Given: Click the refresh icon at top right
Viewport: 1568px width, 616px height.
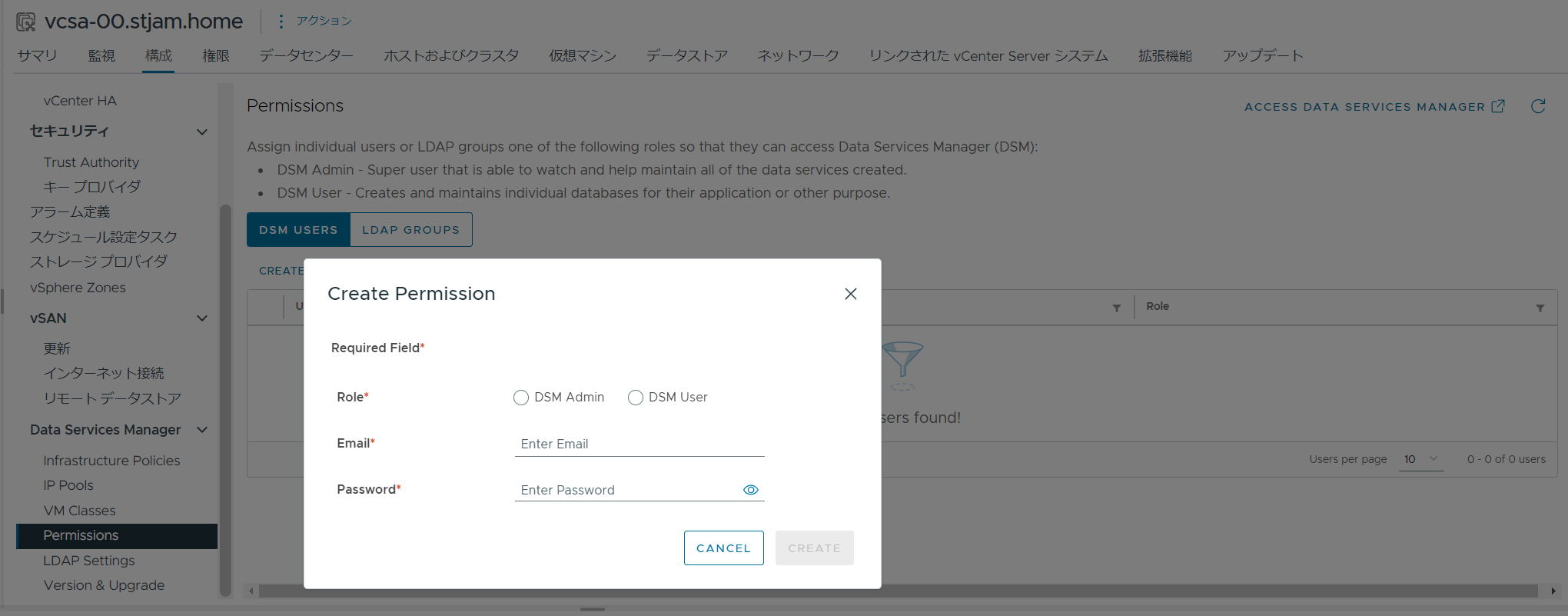Looking at the screenshot, I should pos(1538,106).
